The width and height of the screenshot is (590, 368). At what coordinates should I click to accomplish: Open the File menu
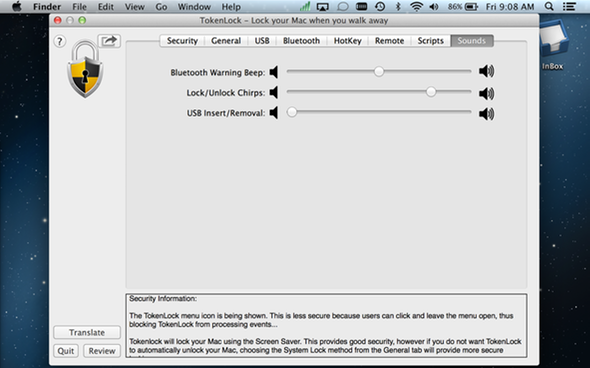pyautogui.click(x=79, y=7)
